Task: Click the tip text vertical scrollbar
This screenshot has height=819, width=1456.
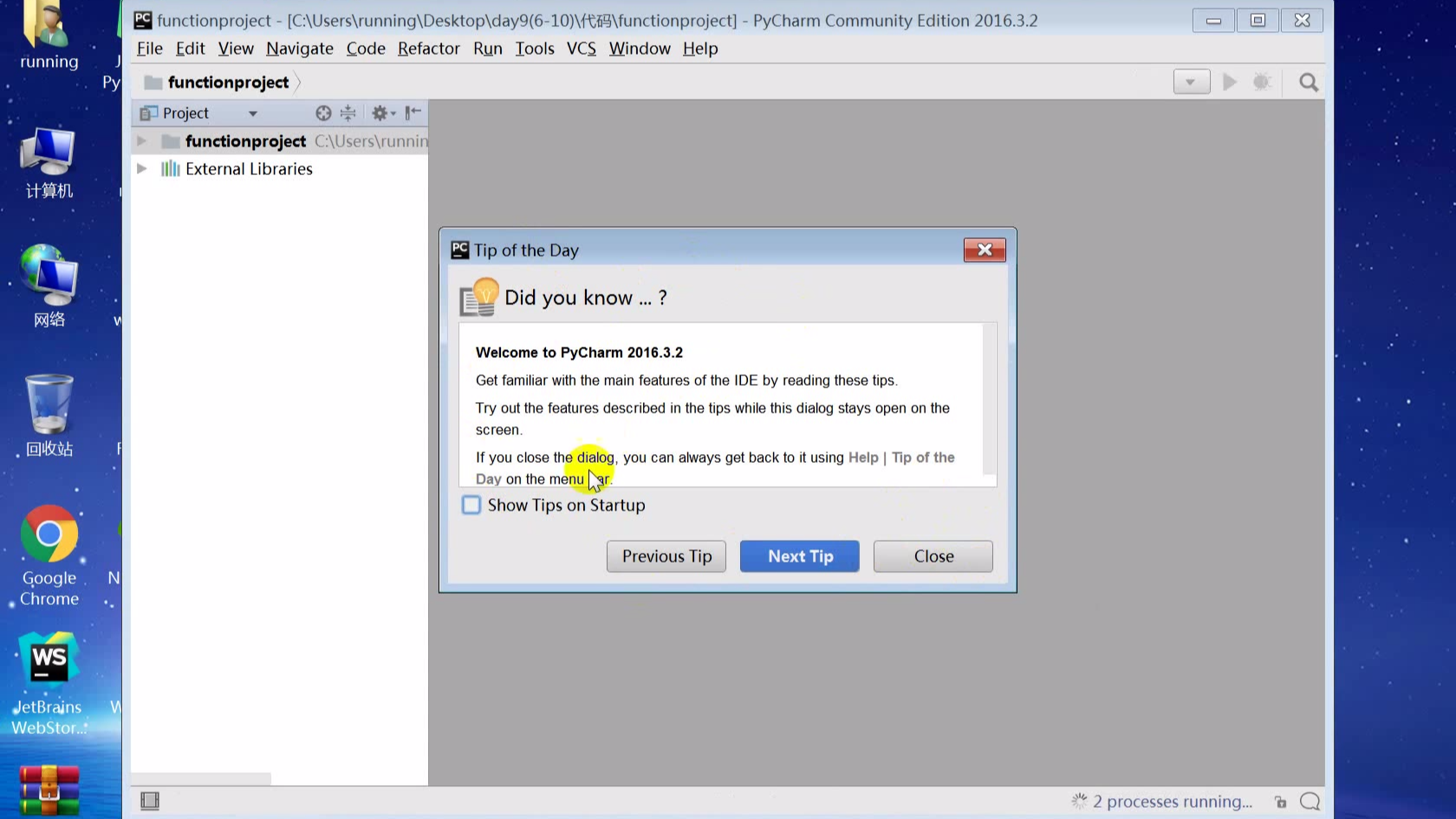Action: (x=990, y=399)
